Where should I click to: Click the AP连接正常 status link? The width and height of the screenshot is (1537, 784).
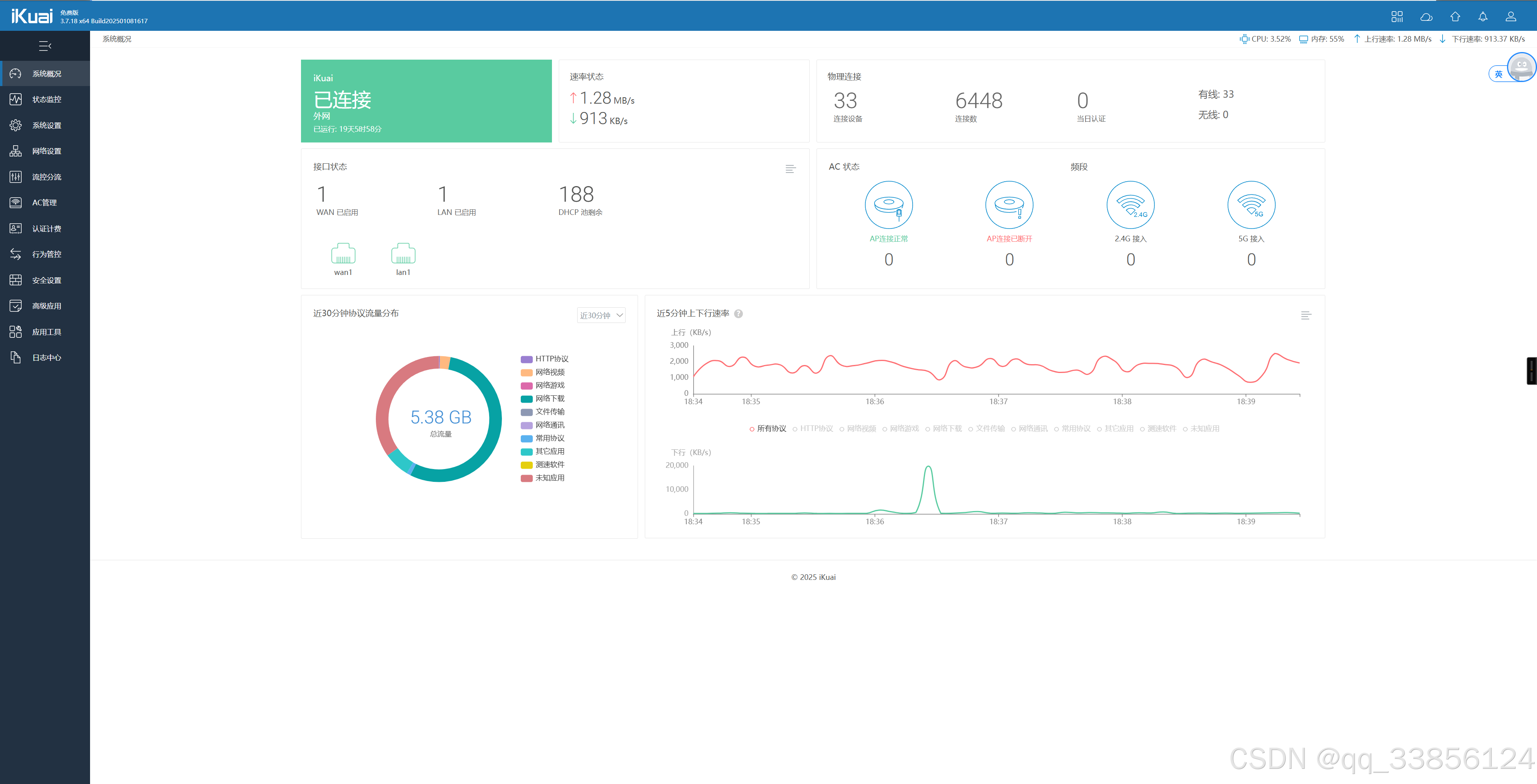point(889,239)
